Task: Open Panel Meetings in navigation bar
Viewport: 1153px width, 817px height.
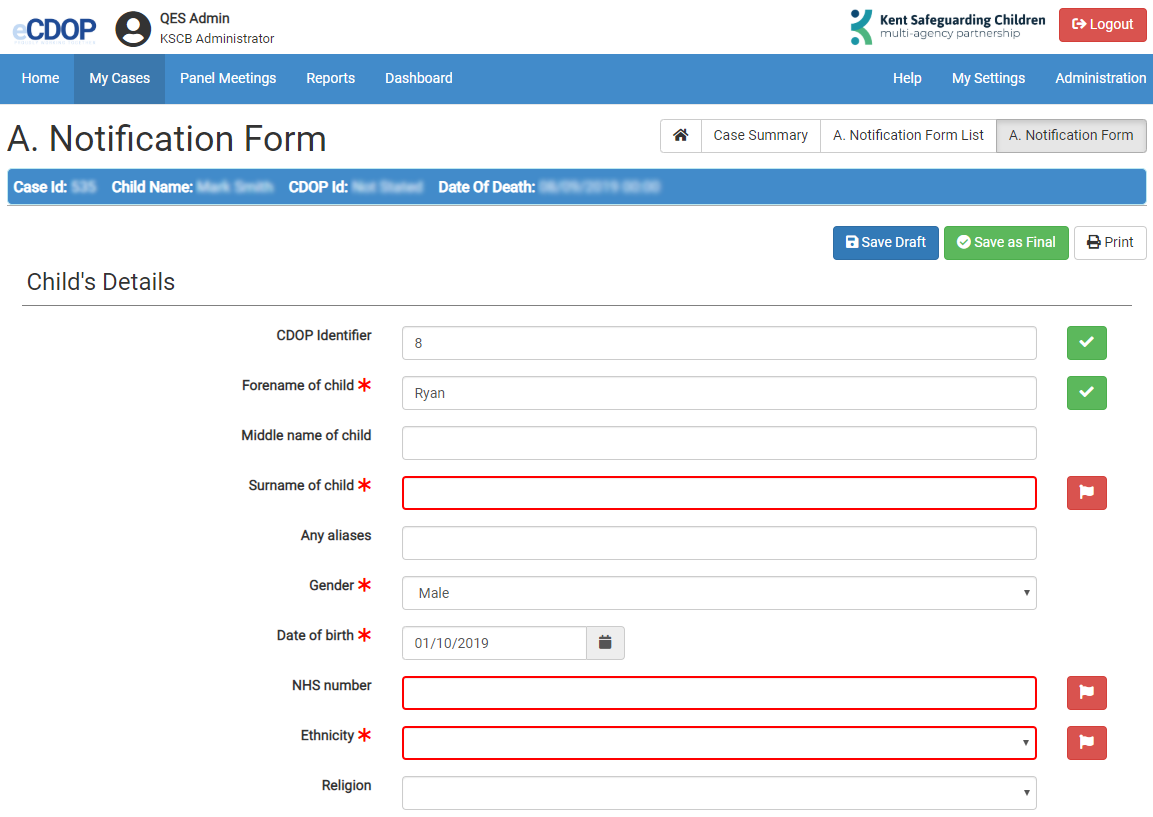Action: point(228,79)
